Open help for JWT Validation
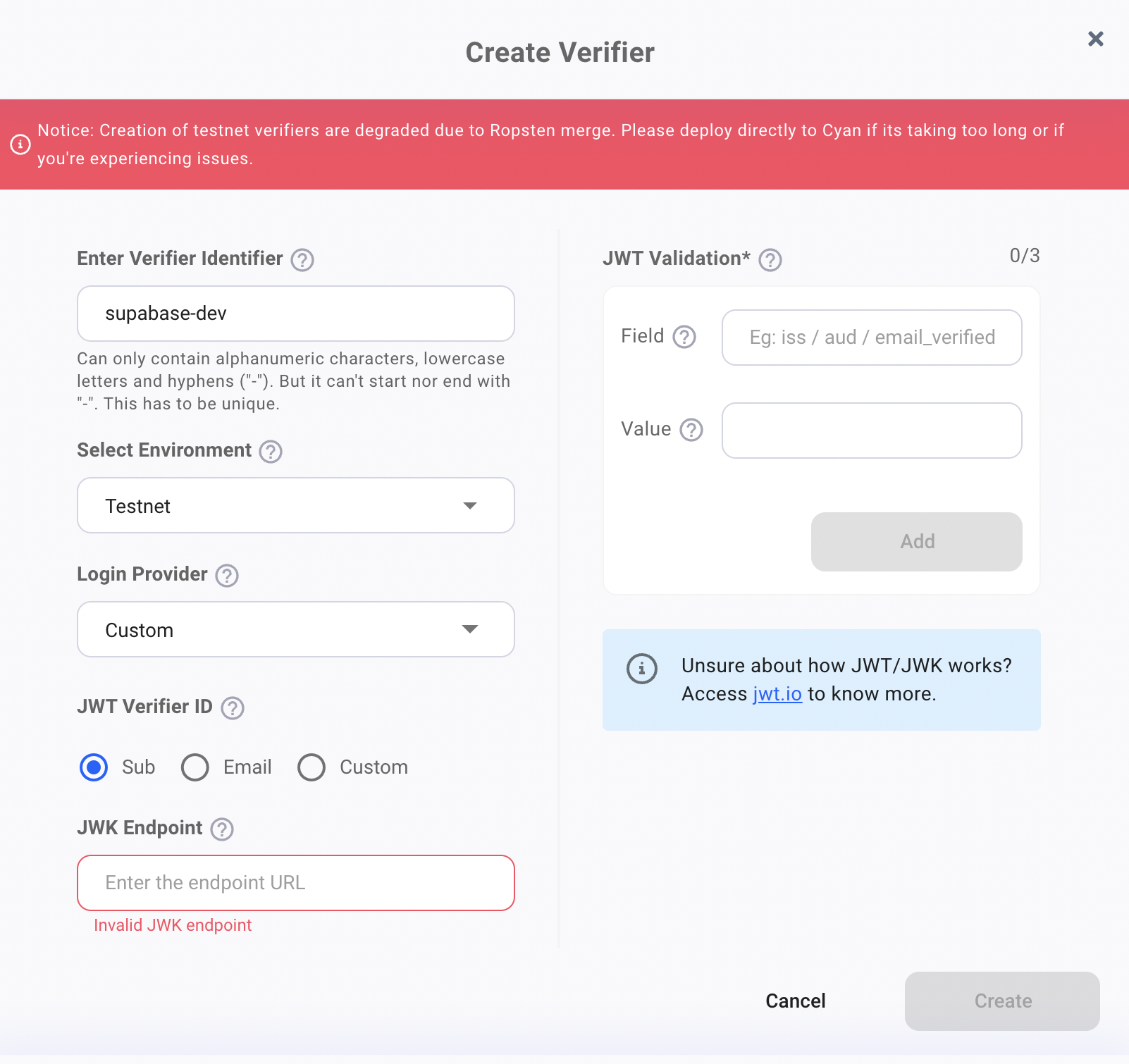 pos(770,260)
